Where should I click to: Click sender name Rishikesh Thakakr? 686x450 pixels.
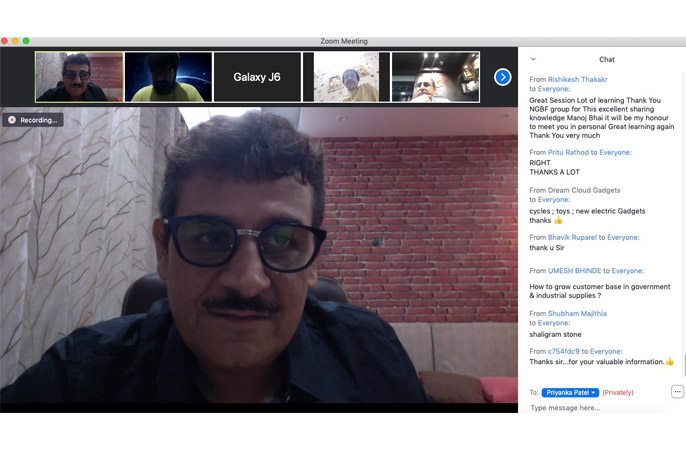(x=578, y=80)
